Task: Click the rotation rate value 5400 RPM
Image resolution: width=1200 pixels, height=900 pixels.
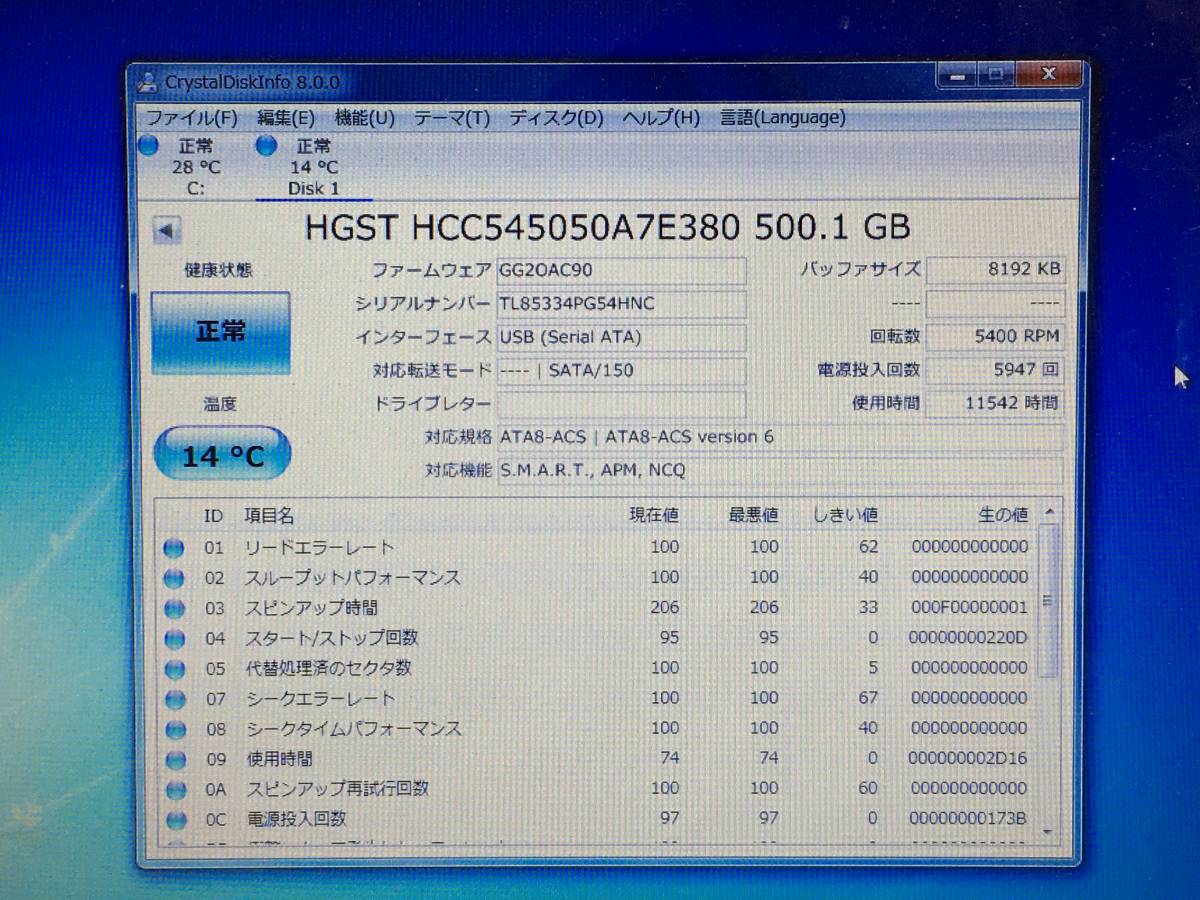Action: pos(995,337)
